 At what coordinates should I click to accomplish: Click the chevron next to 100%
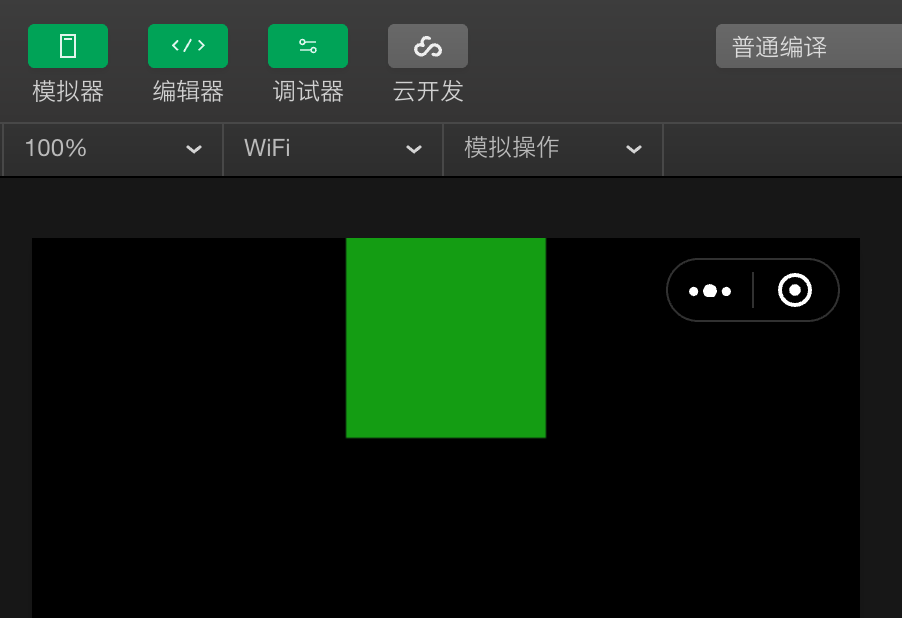[x=193, y=149]
